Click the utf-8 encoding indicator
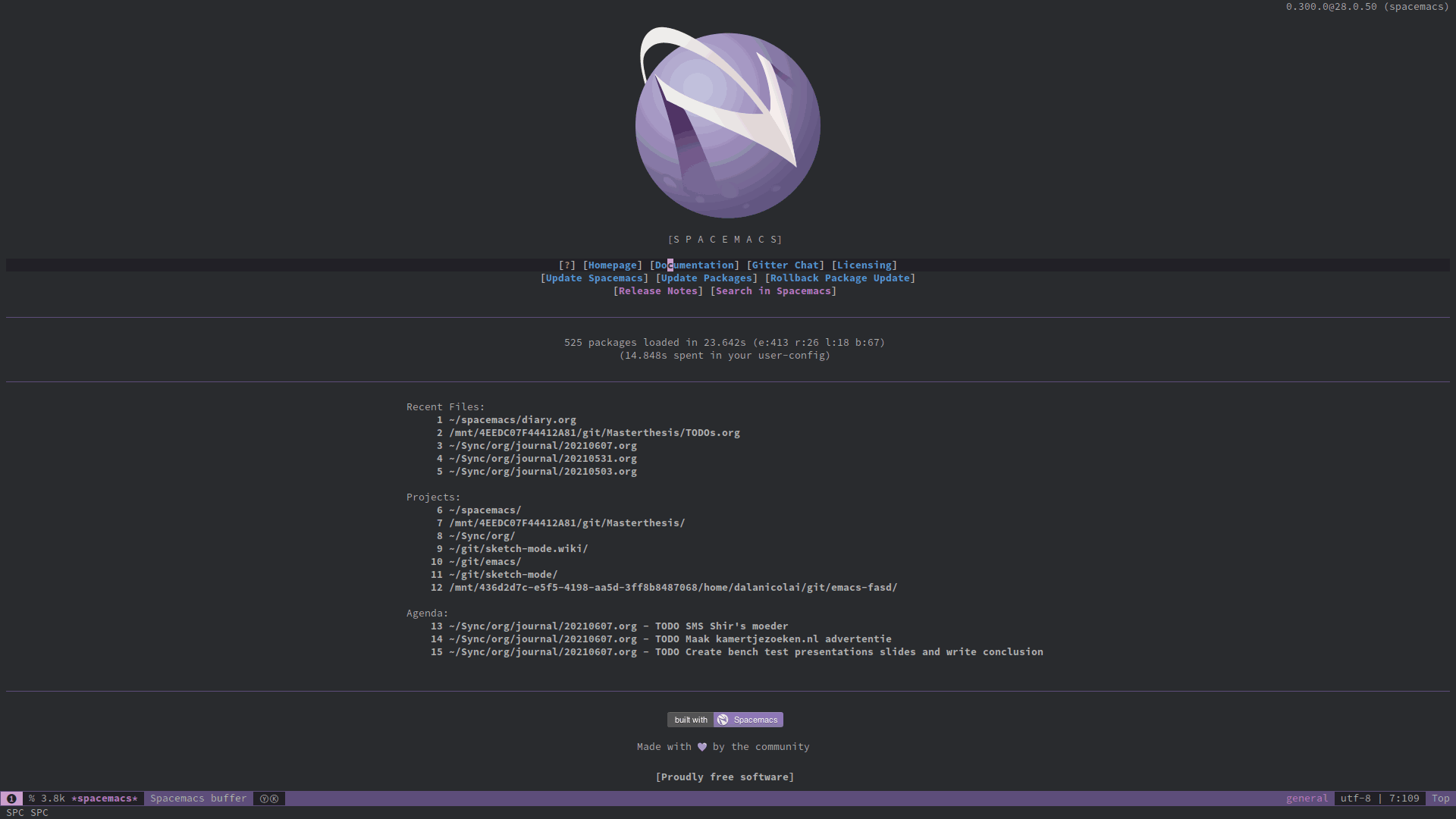This screenshot has height=819, width=1456. click(x=1356, y=799)
